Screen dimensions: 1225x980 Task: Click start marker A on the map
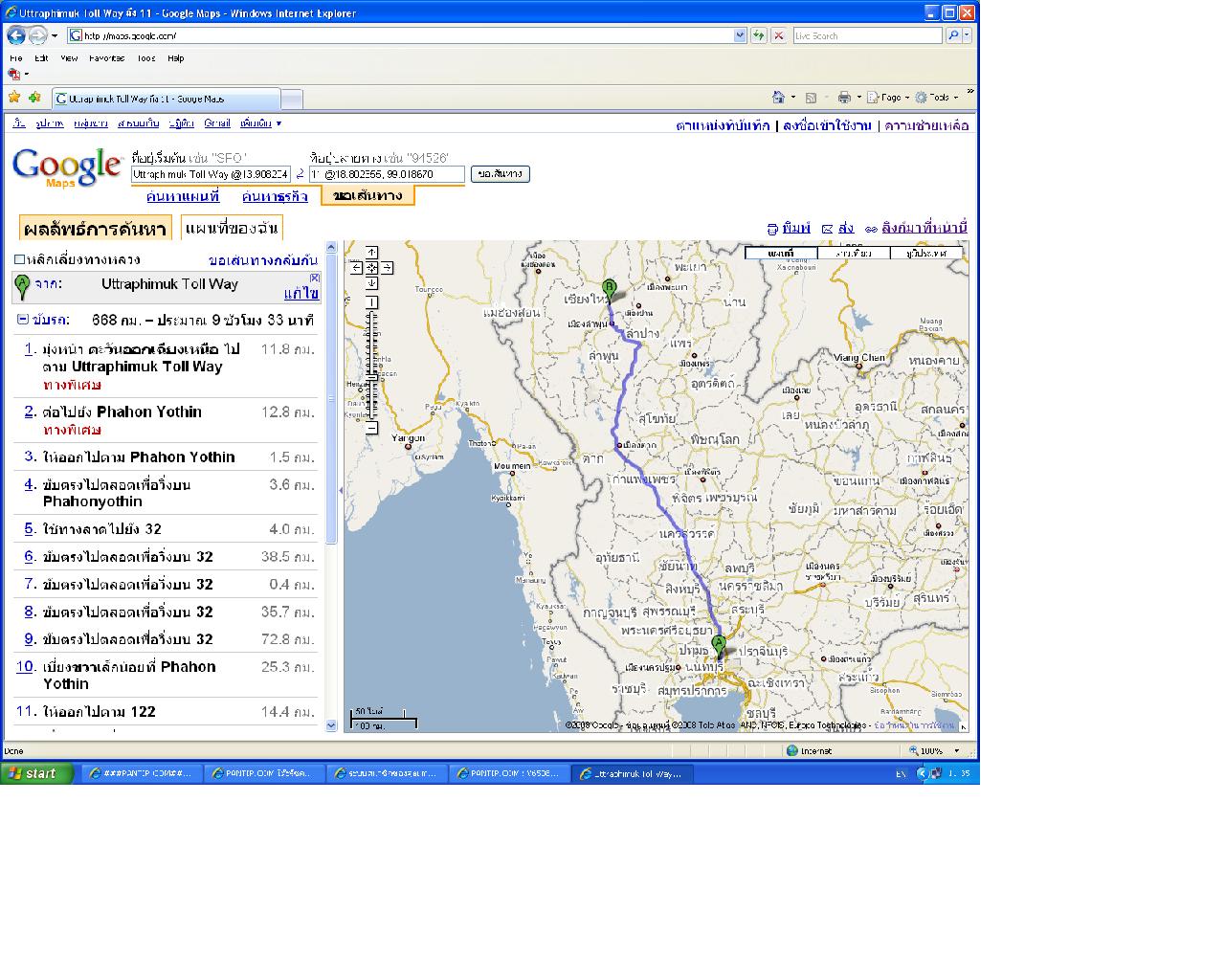click(719, 645)
